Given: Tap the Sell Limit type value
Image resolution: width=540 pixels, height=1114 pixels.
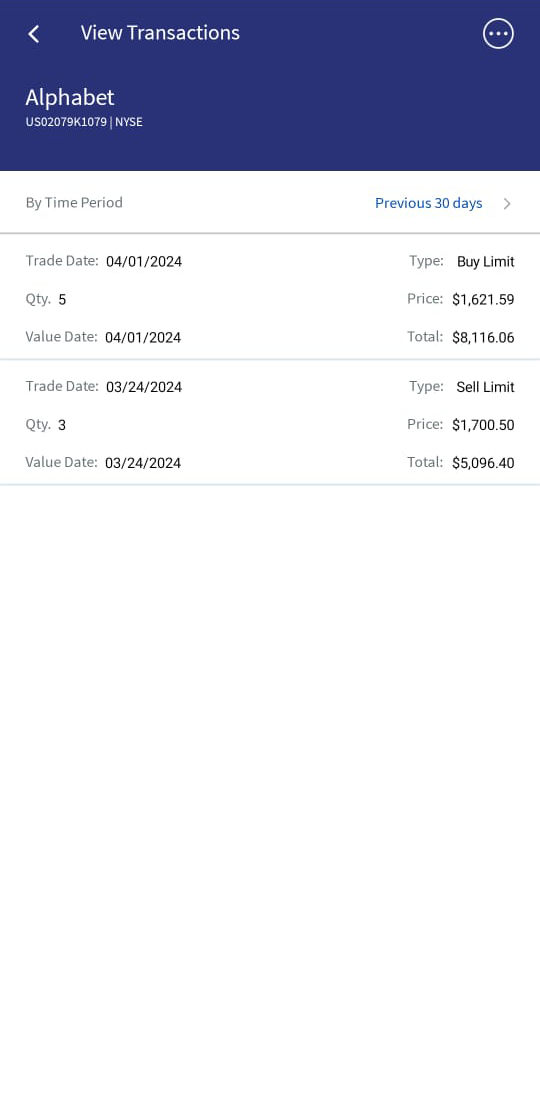Looking at the screenshot, I should tap(485, 387).
